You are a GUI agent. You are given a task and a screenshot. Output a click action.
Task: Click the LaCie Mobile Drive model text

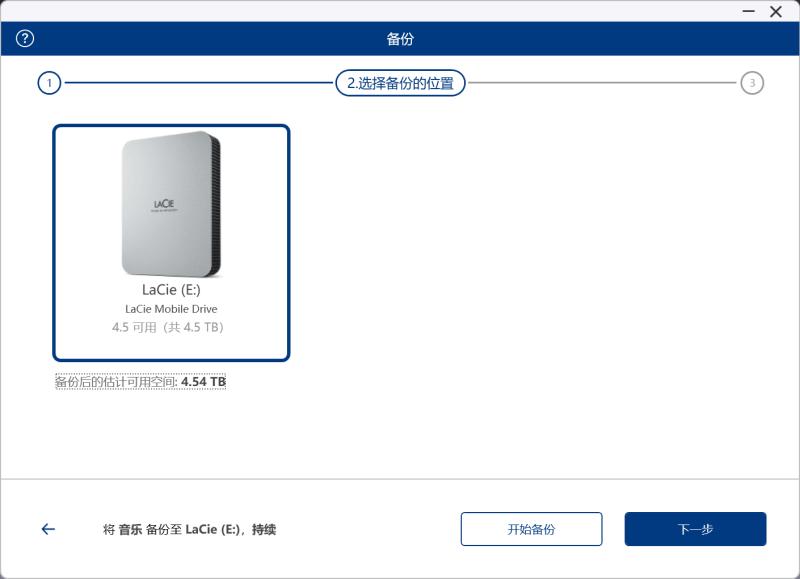coord(171,309)
